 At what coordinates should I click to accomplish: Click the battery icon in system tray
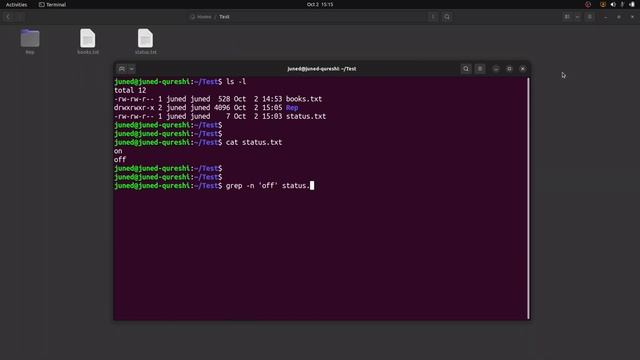tap(632, 4)
